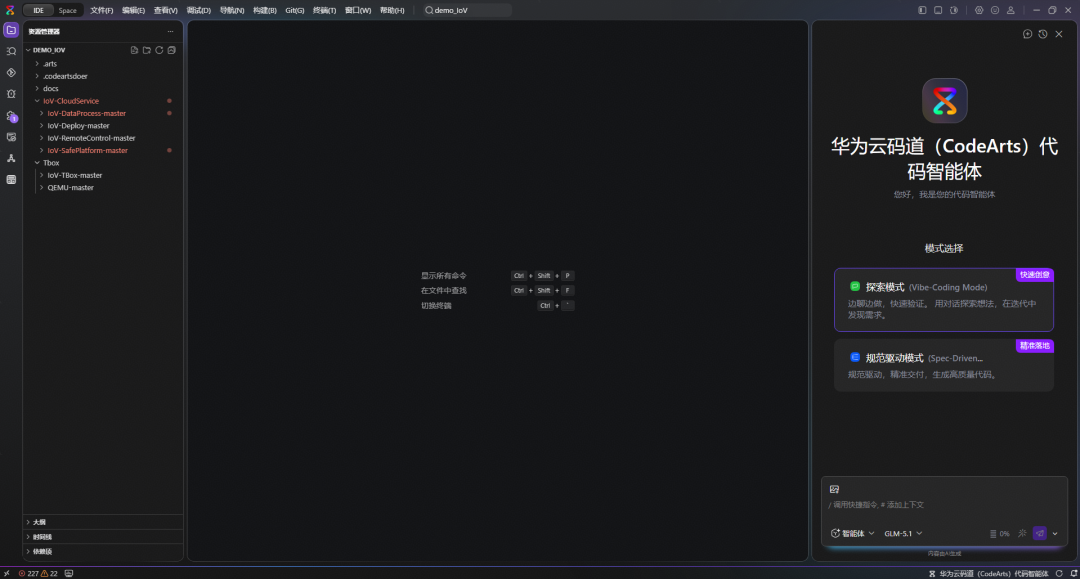Click the sparkle enhance prompt icon
1080x579 pixels.
(1022, 534)
